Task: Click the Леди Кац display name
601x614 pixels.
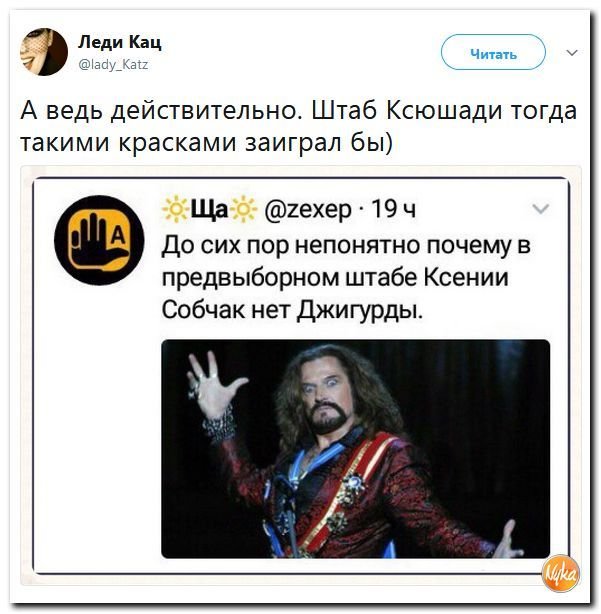Action: pos(120,42)
